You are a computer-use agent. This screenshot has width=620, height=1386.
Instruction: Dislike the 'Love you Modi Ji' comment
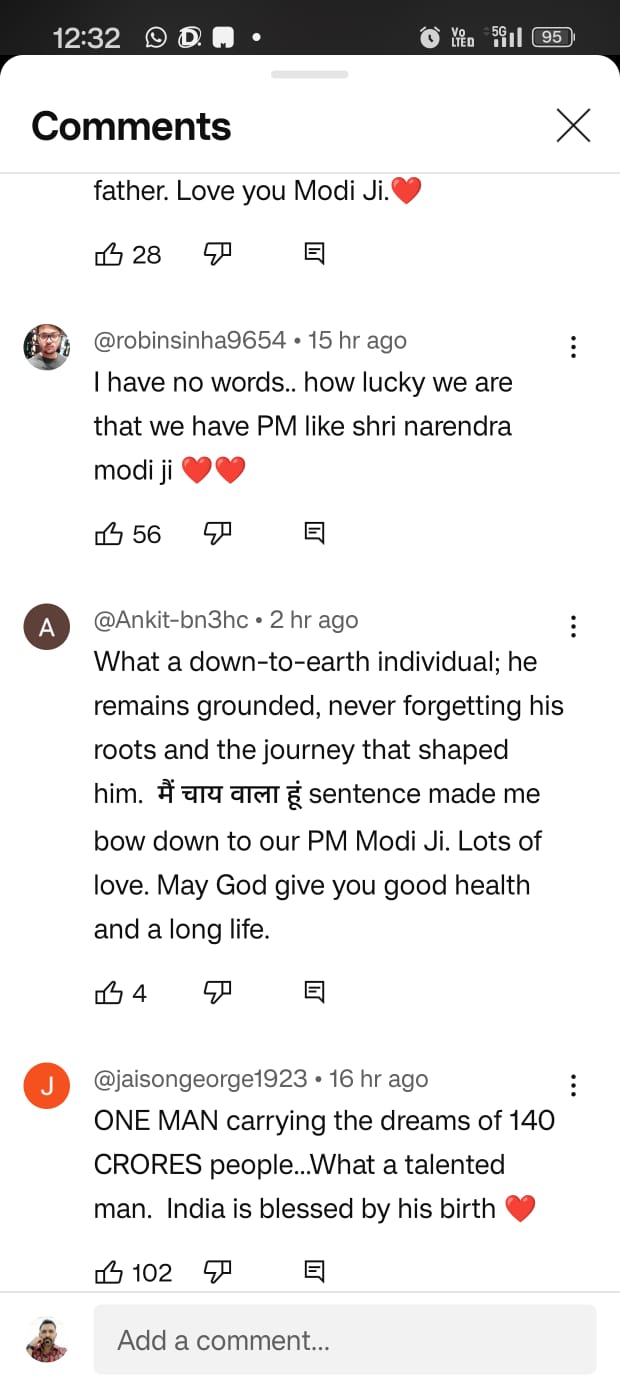(x=217, y=254)
